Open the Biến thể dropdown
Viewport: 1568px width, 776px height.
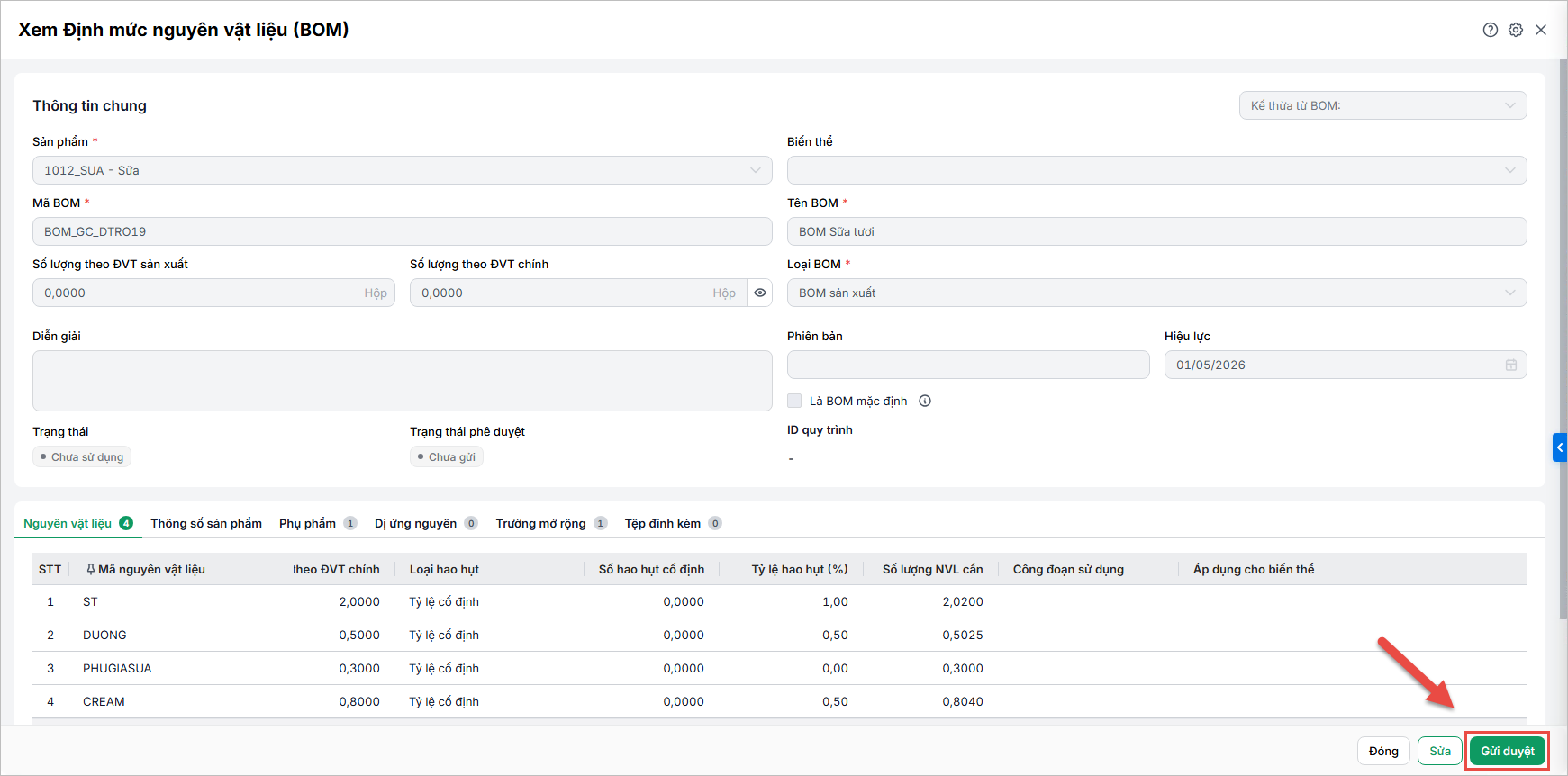1156,170
